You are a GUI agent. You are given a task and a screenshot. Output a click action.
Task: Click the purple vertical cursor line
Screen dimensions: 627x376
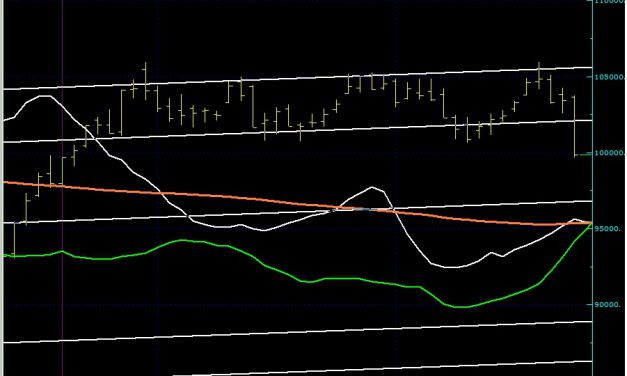(62, 188)
